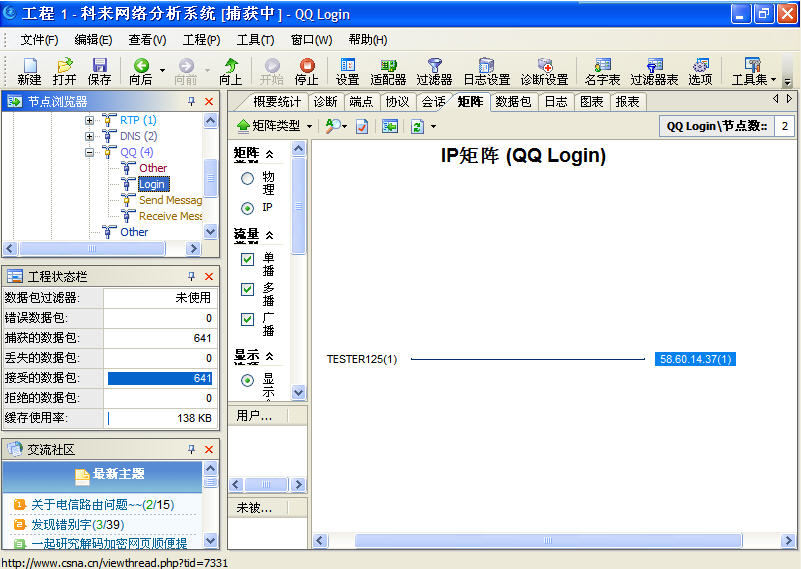This screenshot has width=801, height=569.
Task: Click the node browser horizontal scrollbar thumb
Action: 92,249
